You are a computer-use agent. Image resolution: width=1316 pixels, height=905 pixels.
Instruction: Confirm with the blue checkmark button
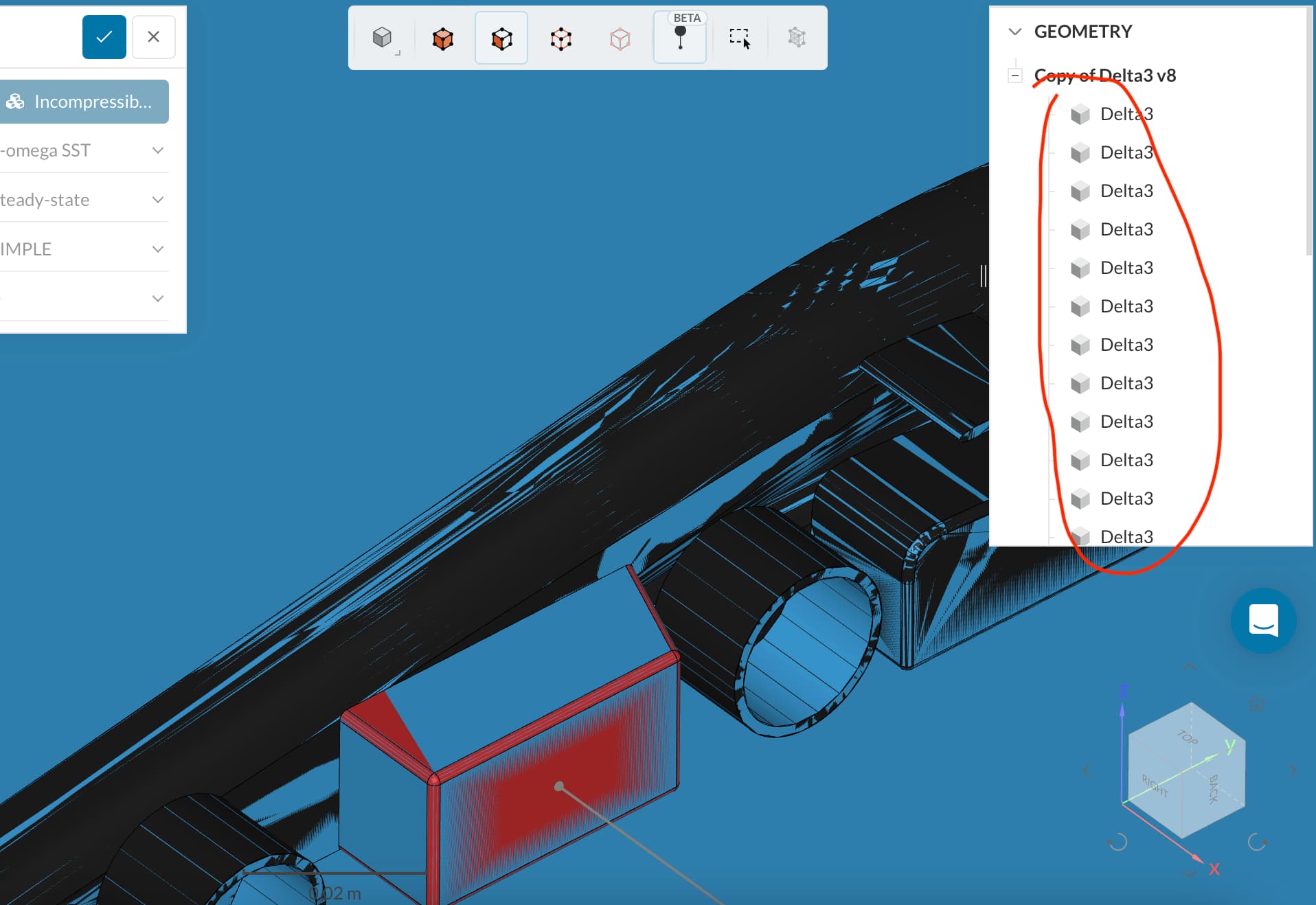104,36
